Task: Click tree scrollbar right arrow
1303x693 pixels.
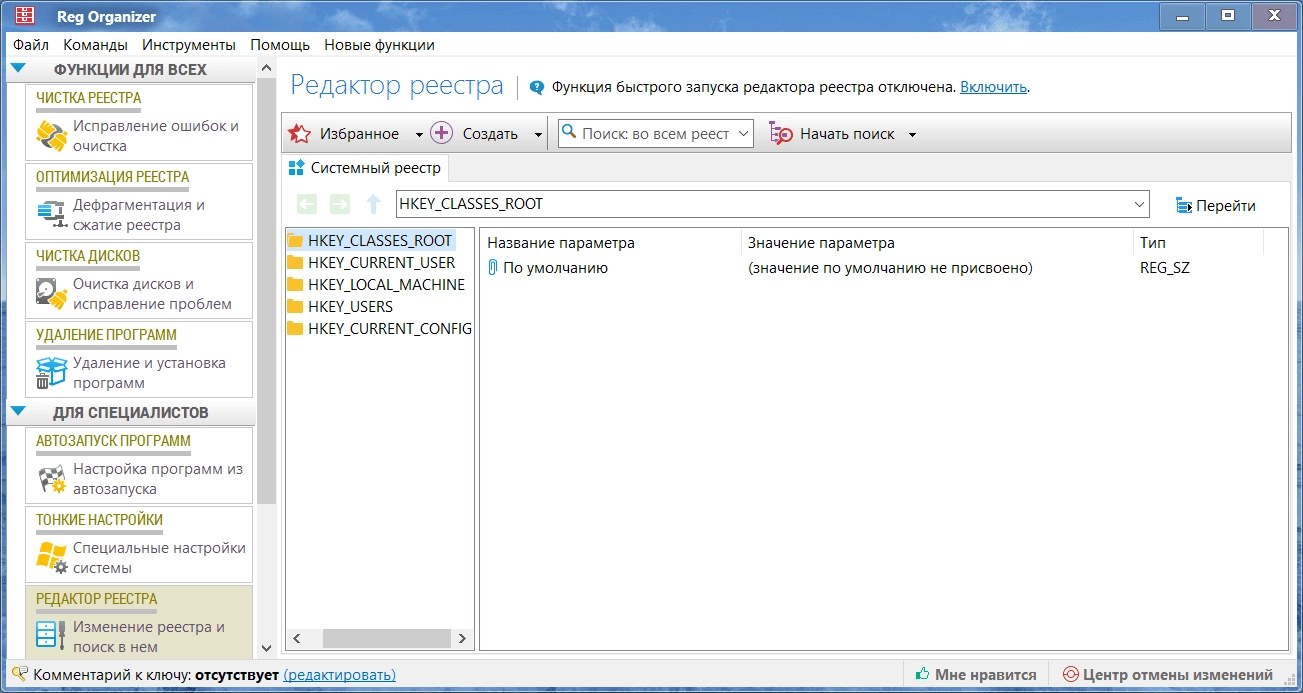Action: tap(463, 637)
